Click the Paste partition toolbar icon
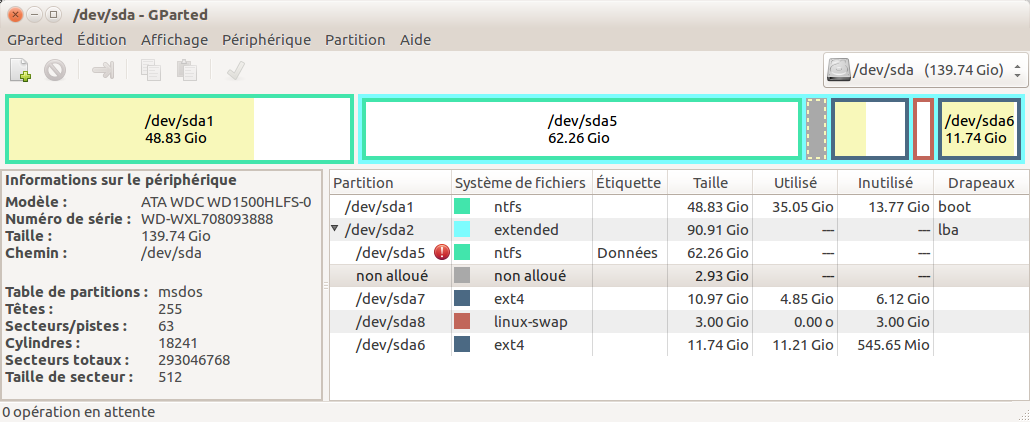Image resolution: width=1030 pixels, height=422 pixels. [x=186, y=70]
